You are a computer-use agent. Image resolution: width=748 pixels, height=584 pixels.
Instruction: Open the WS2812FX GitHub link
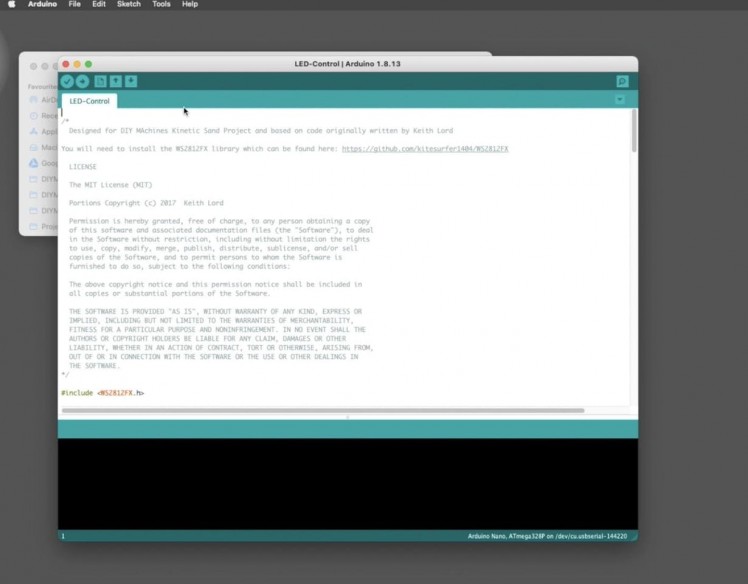pyautogui.click(x=425, y=149)
